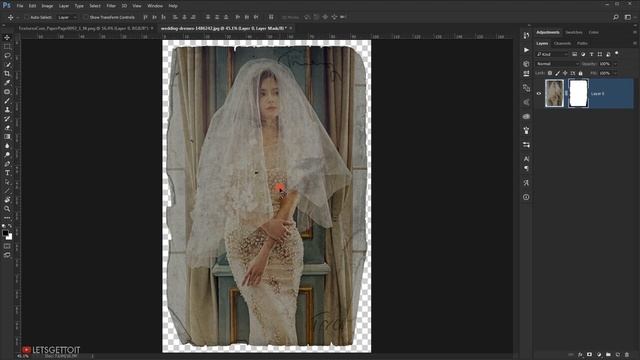Viewport: 640px width, 360px height.
Task: Open the Window menu
Action: click(155, 6)
